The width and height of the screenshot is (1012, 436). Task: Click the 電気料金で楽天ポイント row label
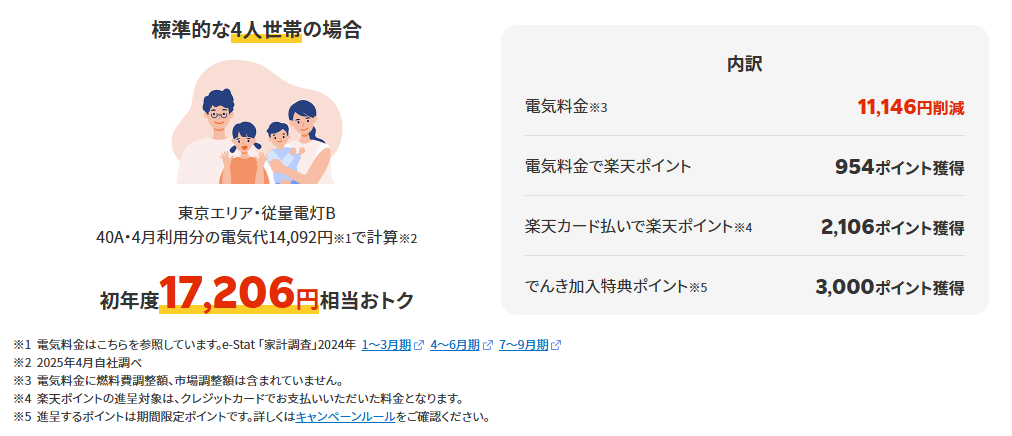pos(608,167)
